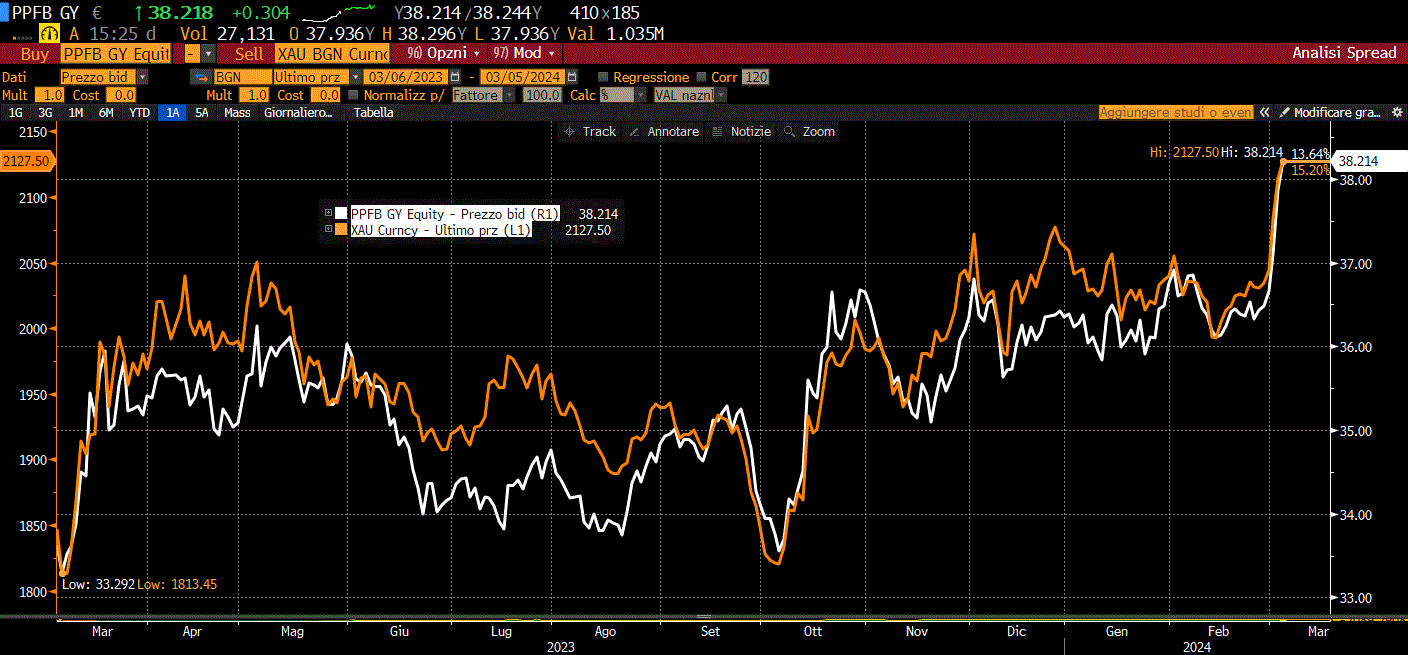Select the Annotare pencil tool
The width and height of the screenshot is (1408, 655).
665,132
